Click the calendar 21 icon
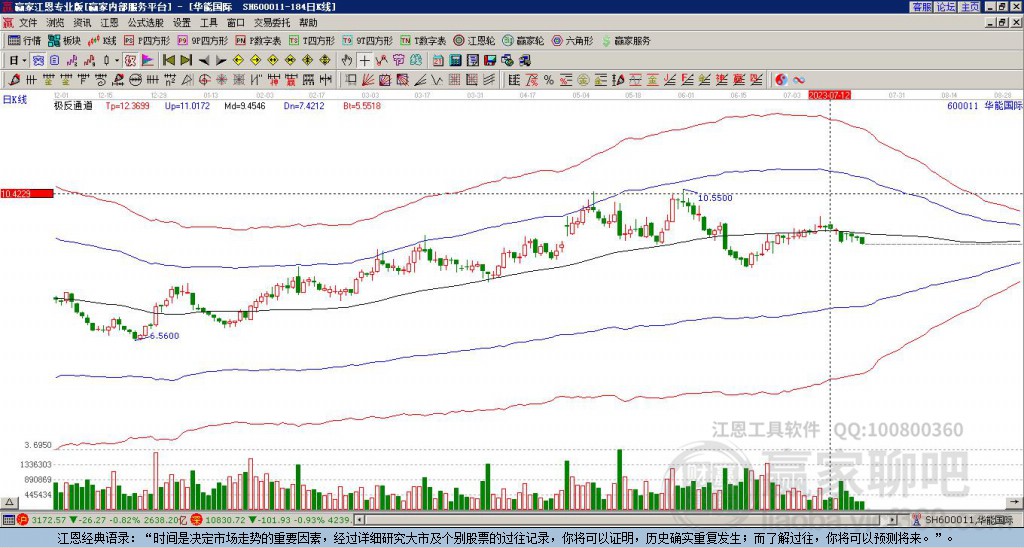The image size is (1024, 548). point(438,61)
